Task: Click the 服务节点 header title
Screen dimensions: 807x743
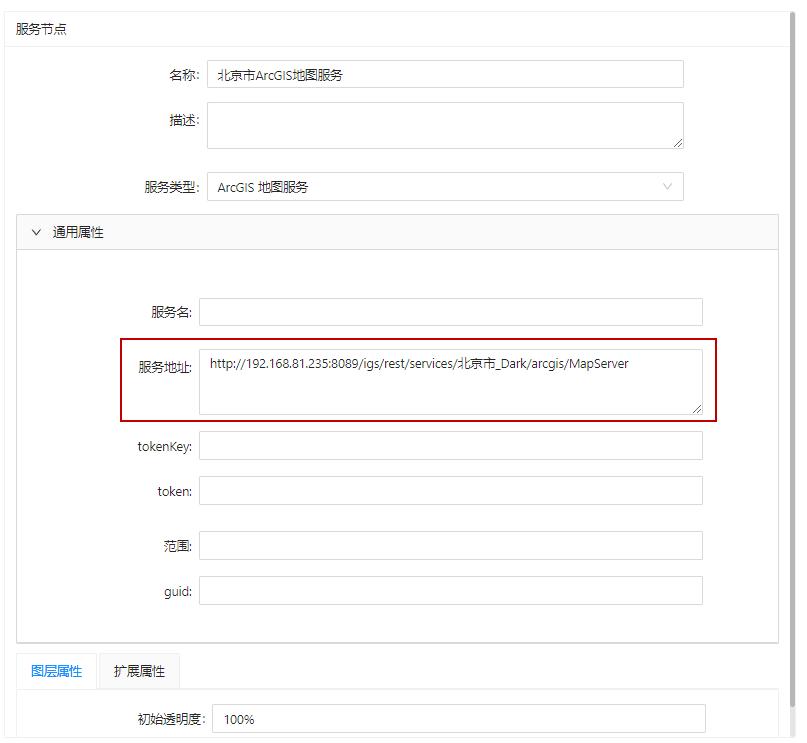Action: coord(41,29)
